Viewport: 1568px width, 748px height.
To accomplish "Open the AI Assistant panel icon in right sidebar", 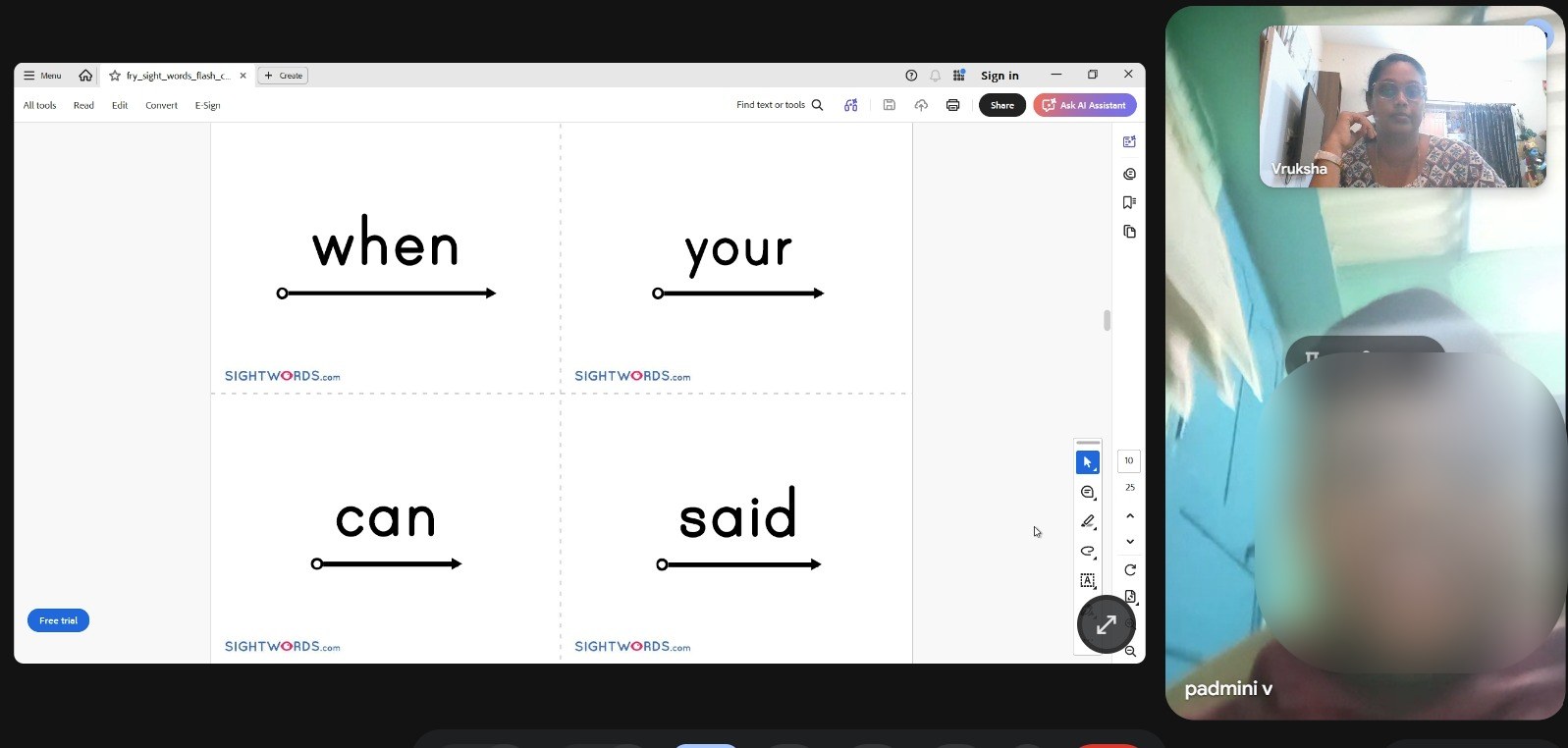I will 1129,141.
